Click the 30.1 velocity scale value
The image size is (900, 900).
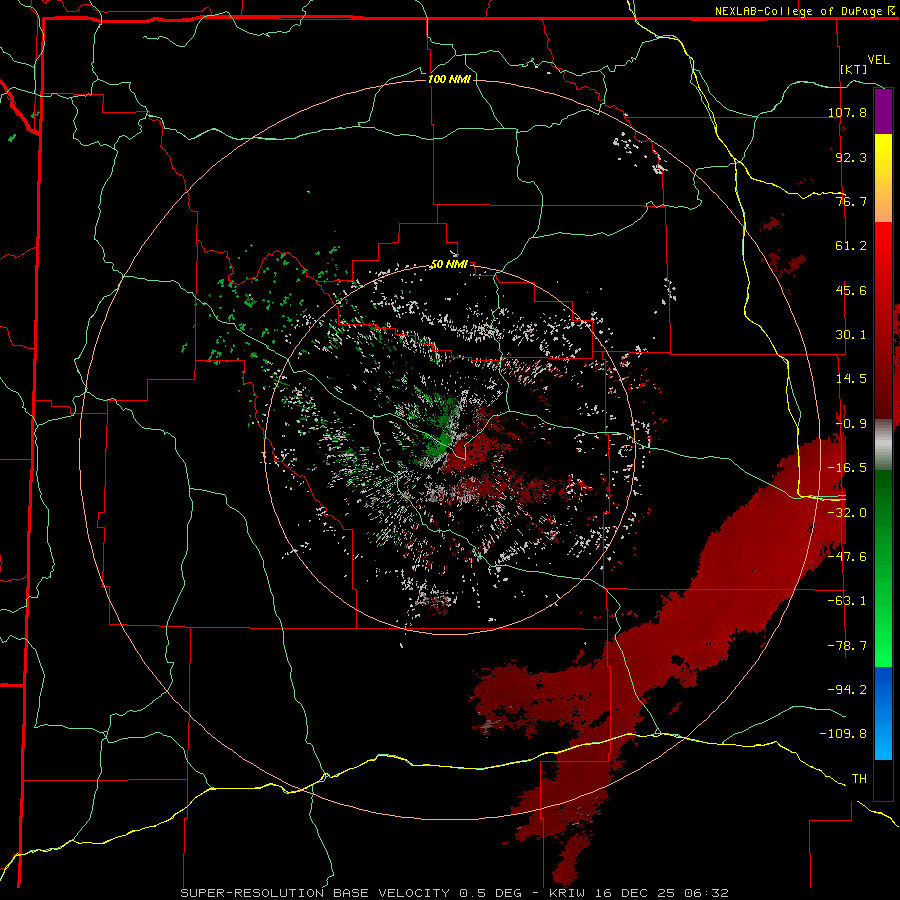[x=851, y=335]
